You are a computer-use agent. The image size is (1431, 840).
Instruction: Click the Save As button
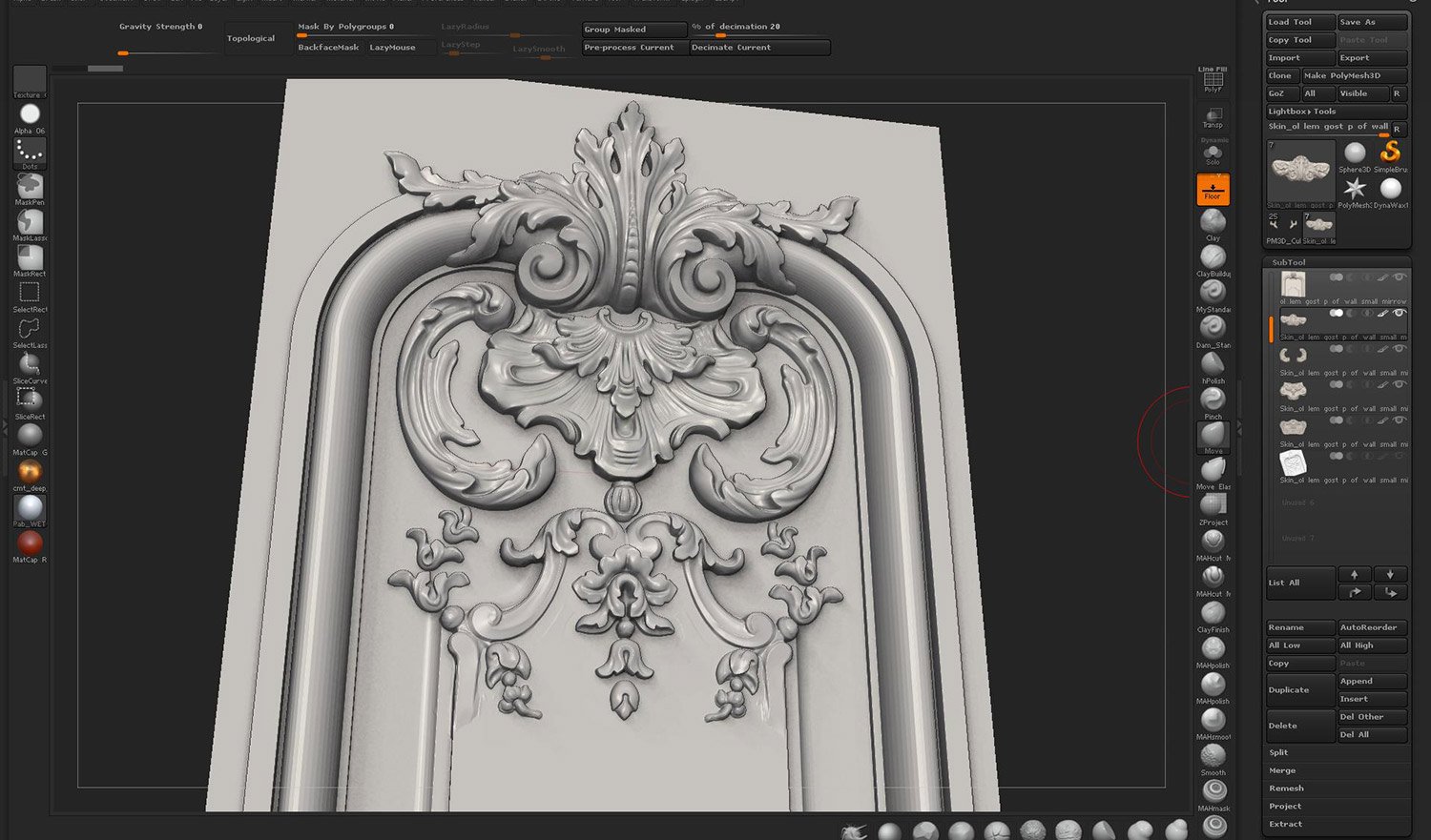pos(1372,22)
